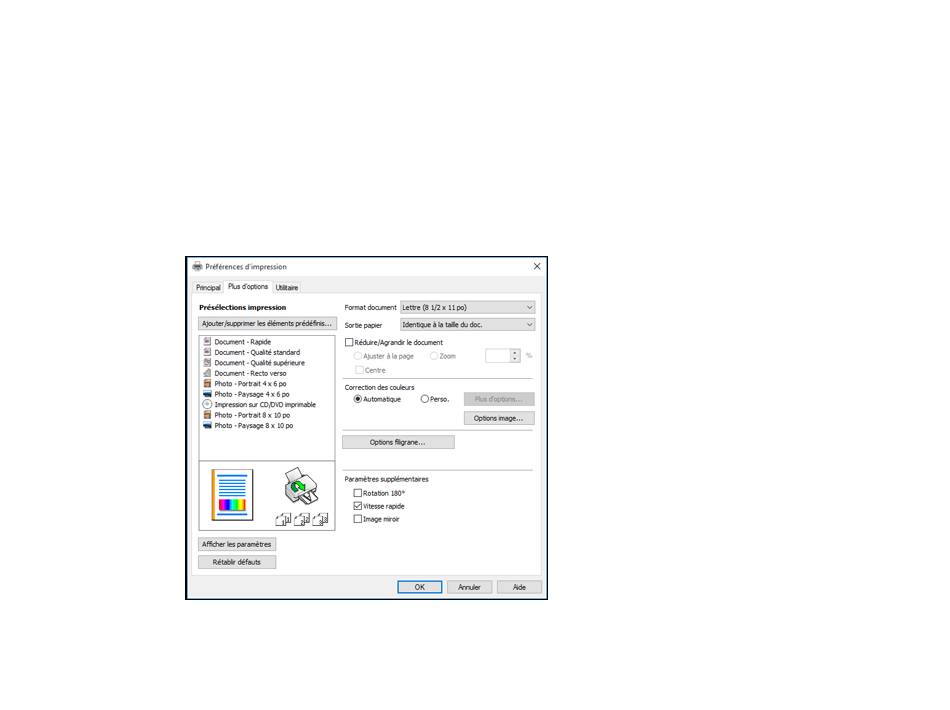Enable Réduire/Agrandir le document checkbox
Screen dimensions: 950x710
tap(349, 342)
